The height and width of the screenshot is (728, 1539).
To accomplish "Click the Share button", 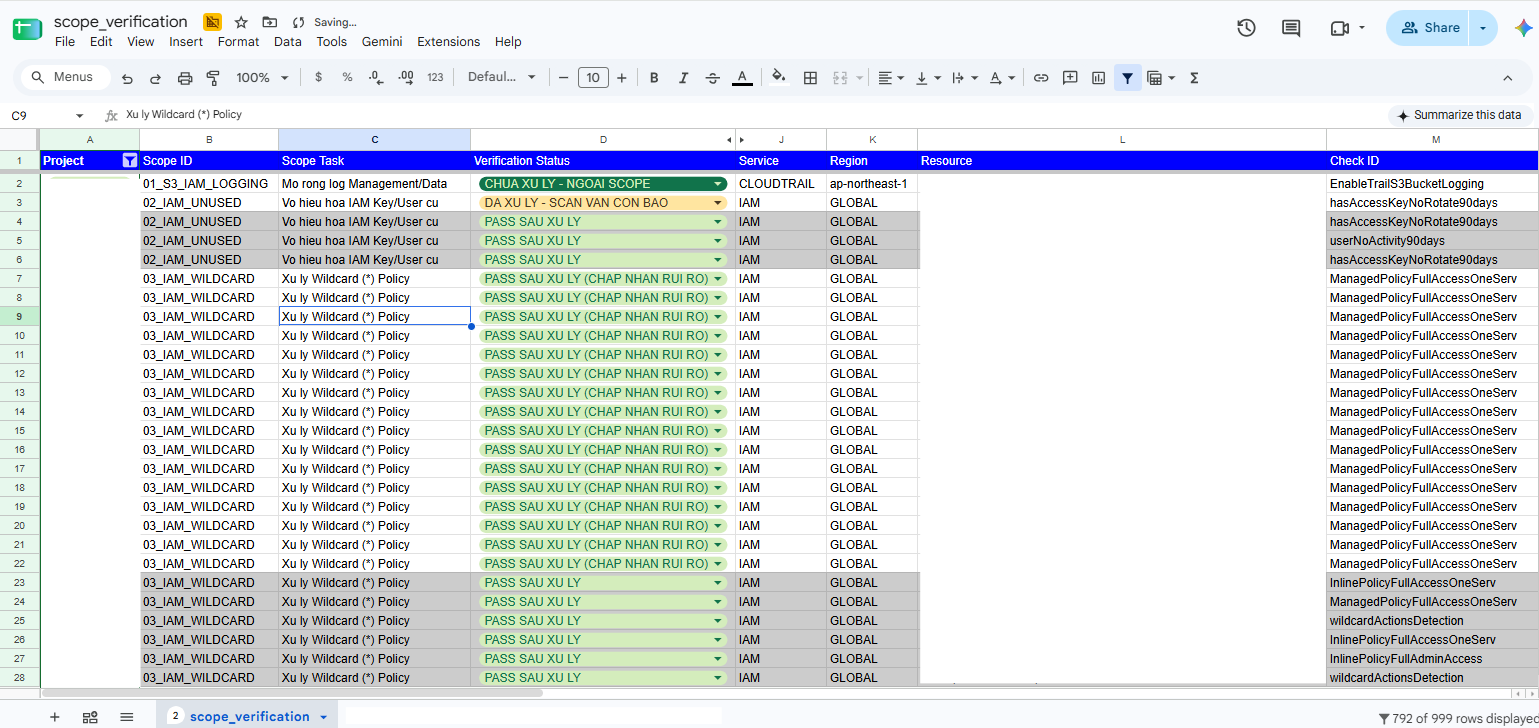I will pos(1430,28).
